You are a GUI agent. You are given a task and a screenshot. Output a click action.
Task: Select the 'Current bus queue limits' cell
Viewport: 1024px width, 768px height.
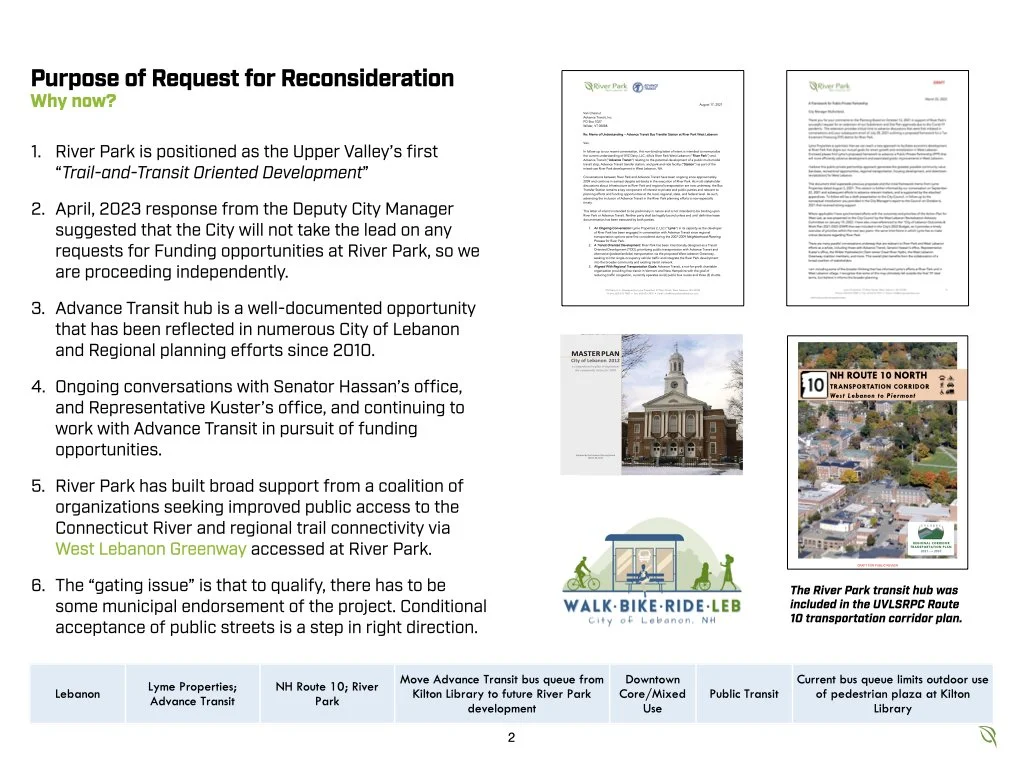(x=892, y=694)
